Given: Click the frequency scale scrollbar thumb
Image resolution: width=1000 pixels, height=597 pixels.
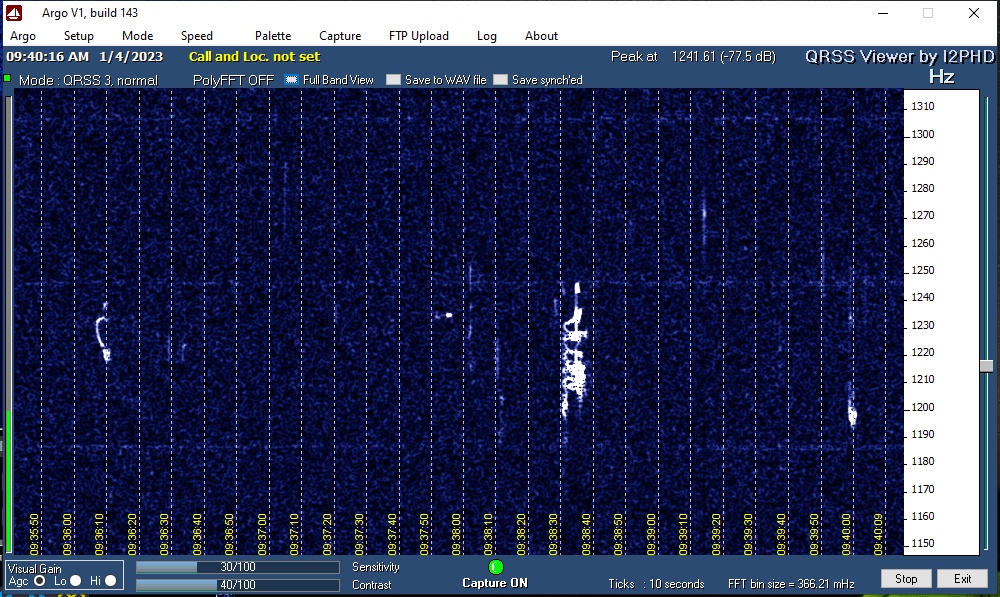Looking at the screenshot, I should (987, 366).
